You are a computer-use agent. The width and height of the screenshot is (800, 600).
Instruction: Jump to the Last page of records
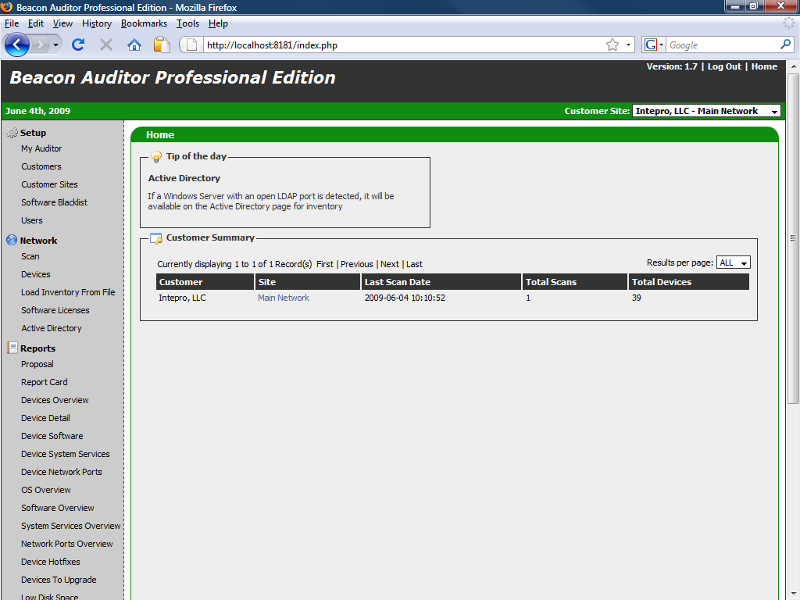tap(414, 264)
